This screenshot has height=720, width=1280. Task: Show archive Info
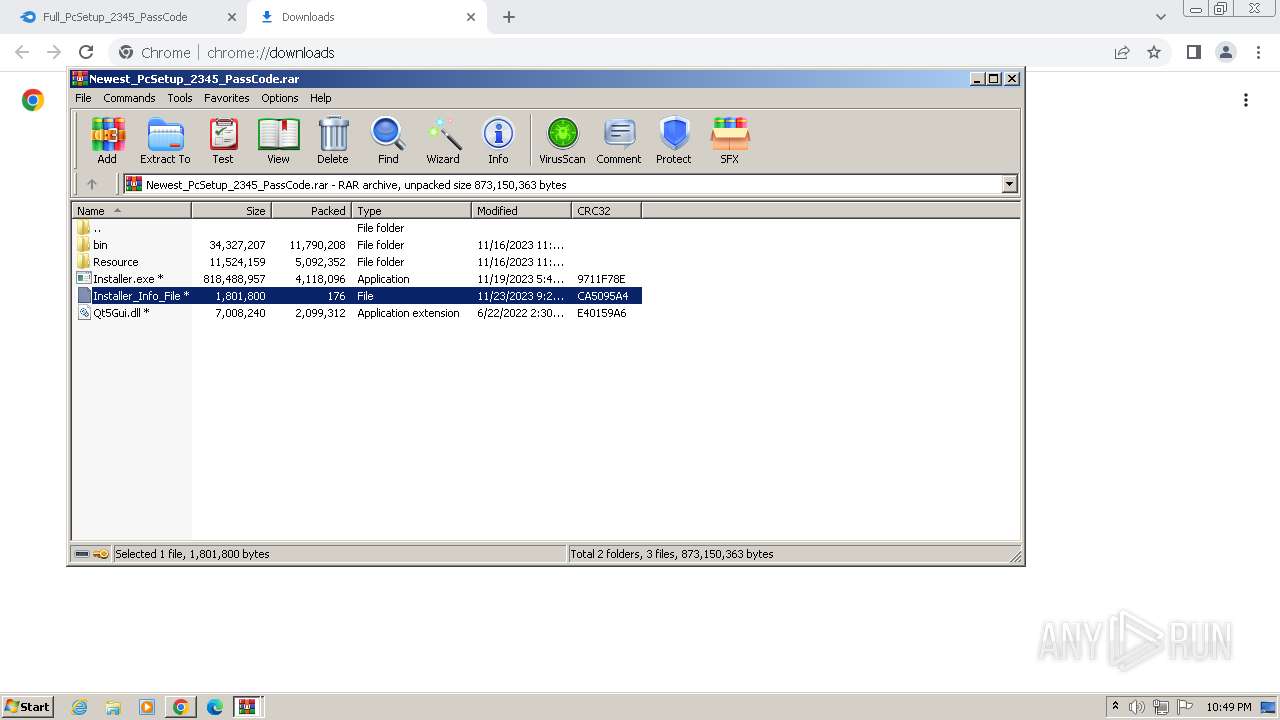(x=498, y=140)
